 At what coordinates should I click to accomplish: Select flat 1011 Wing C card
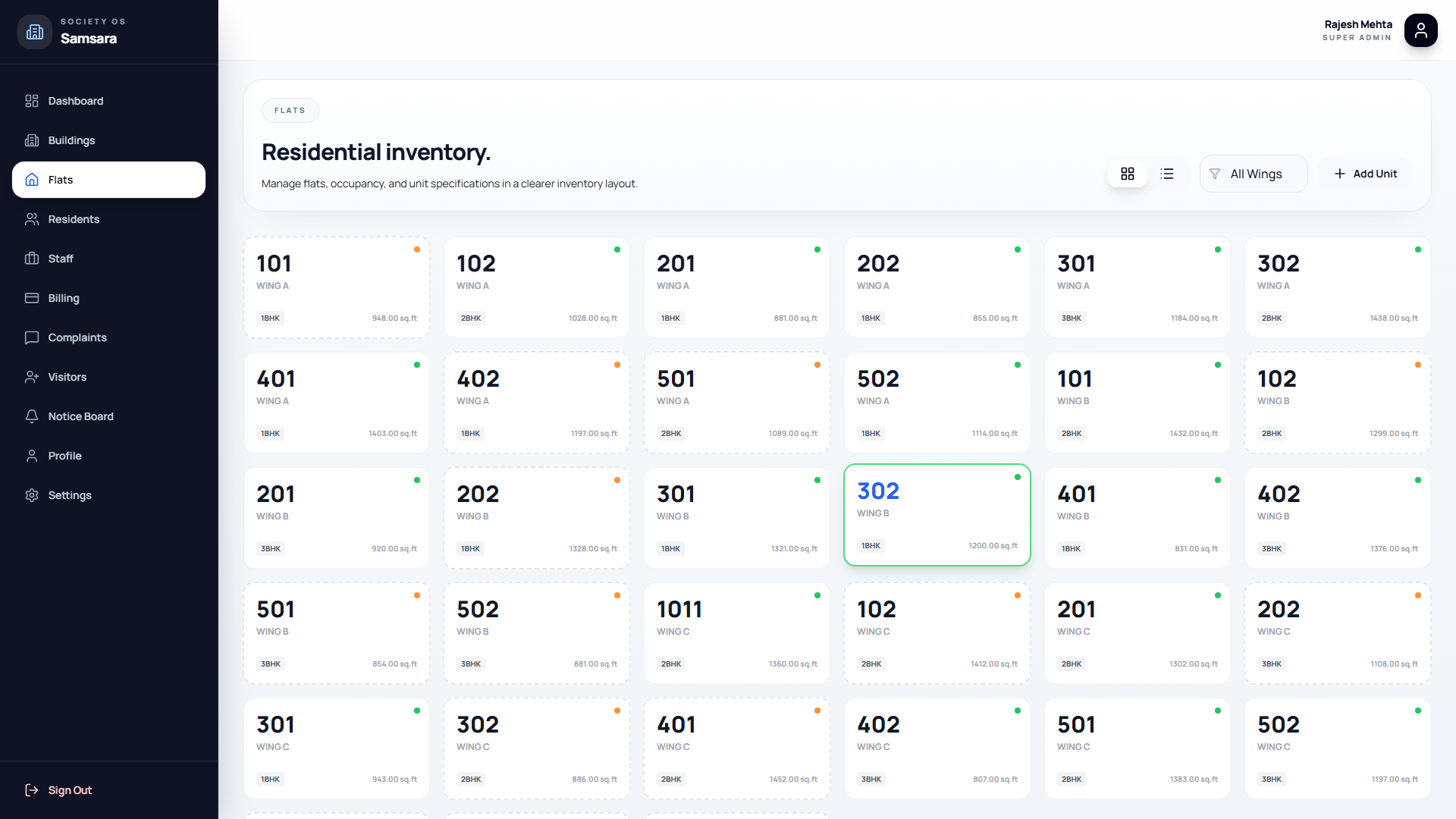[736, 632]
